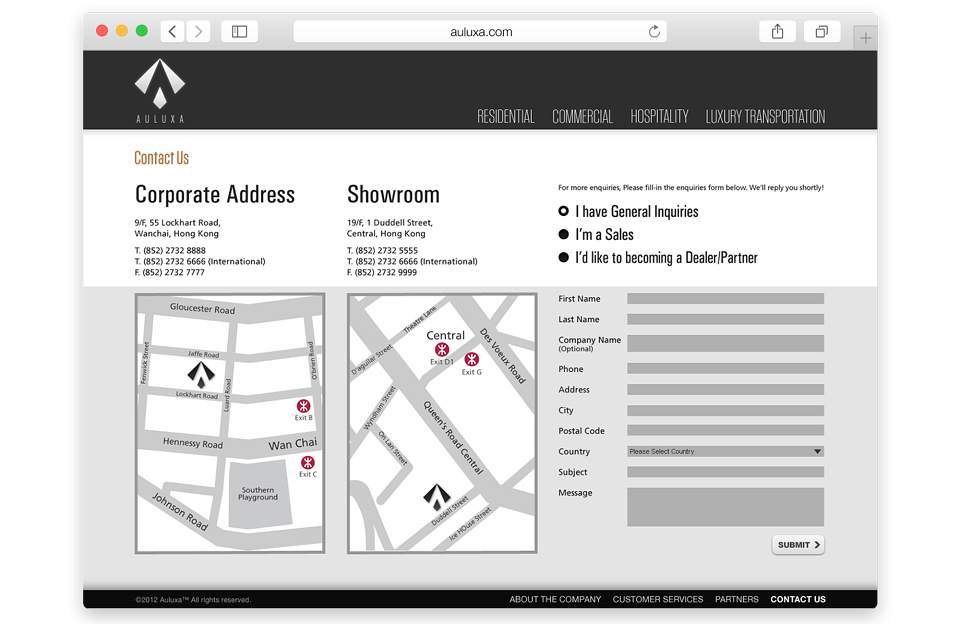Open the browser share icon
Screen dimensions: 960x624
coord(778,31)
